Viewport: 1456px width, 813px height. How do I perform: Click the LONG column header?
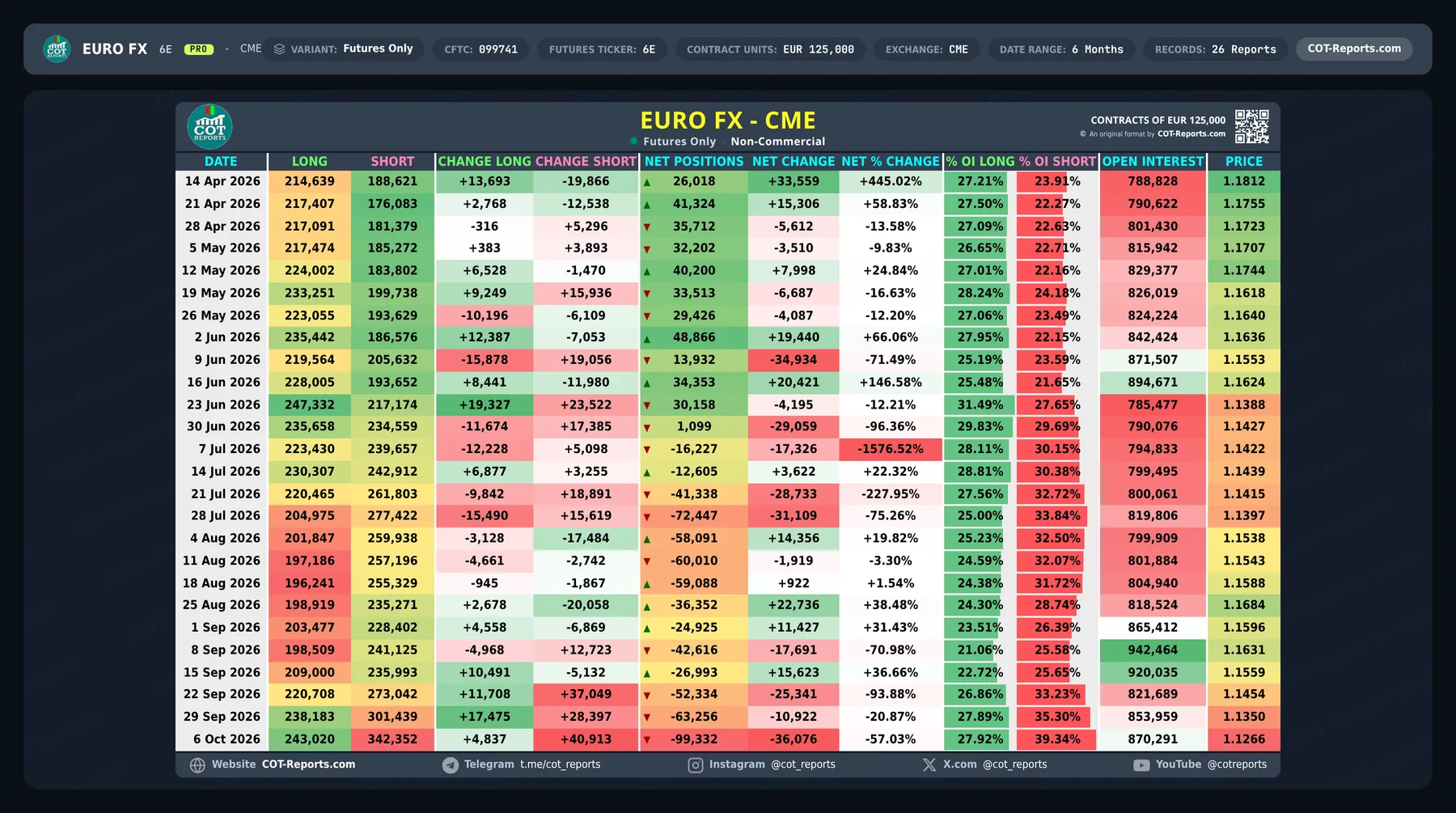pos(309,161)
